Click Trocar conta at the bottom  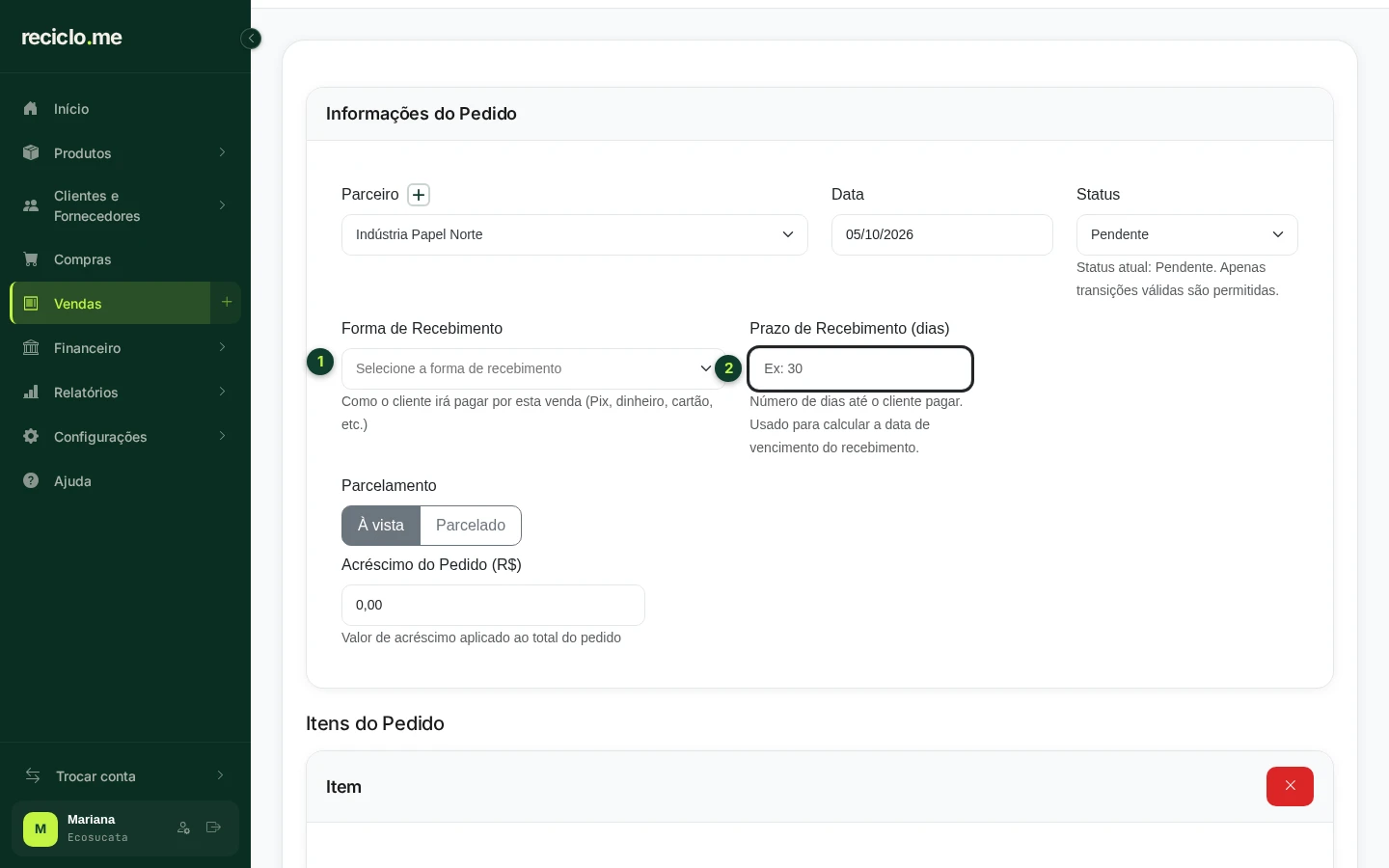tap(125, 775)
